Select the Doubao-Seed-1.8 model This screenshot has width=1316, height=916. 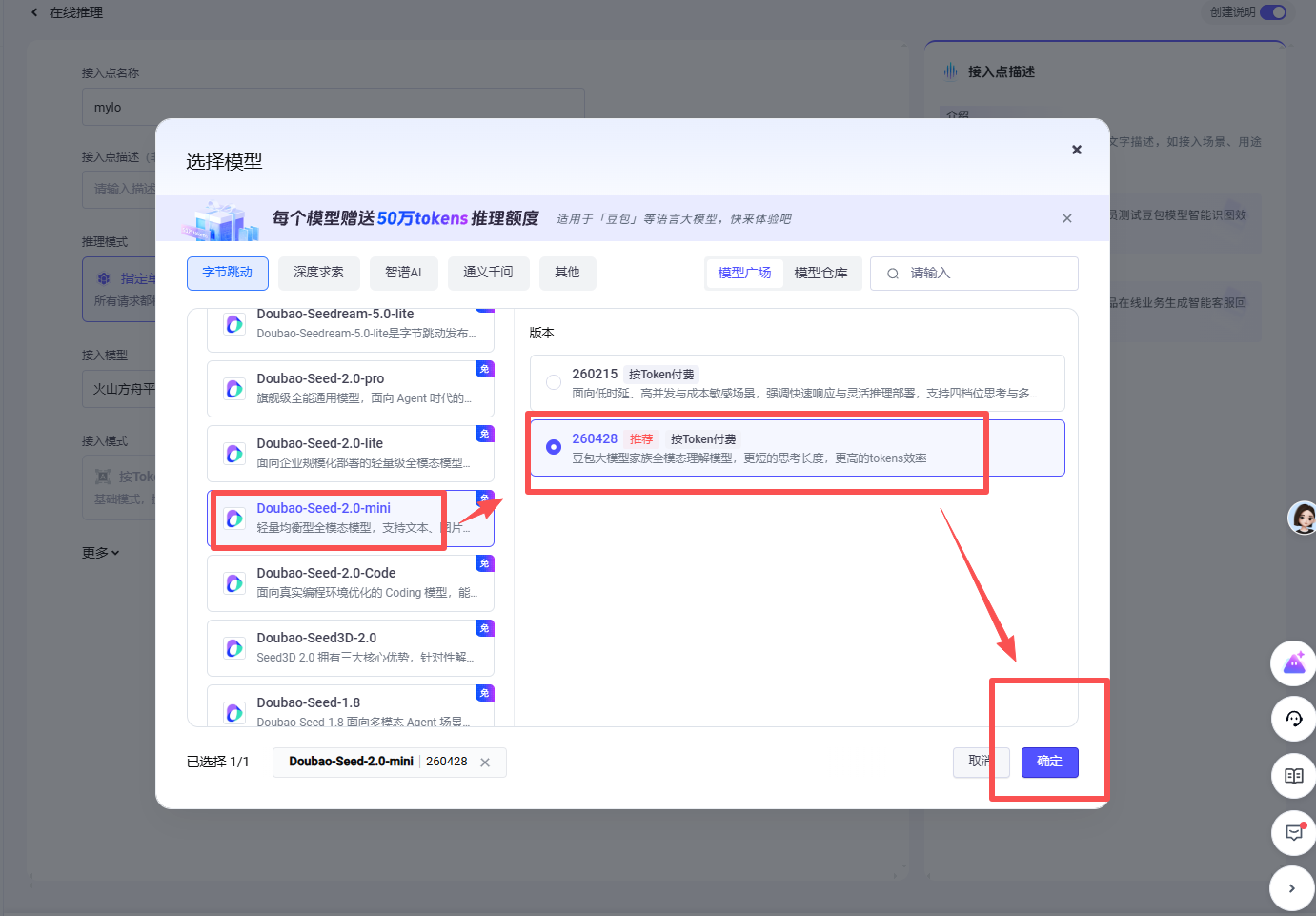coord(351,707)
